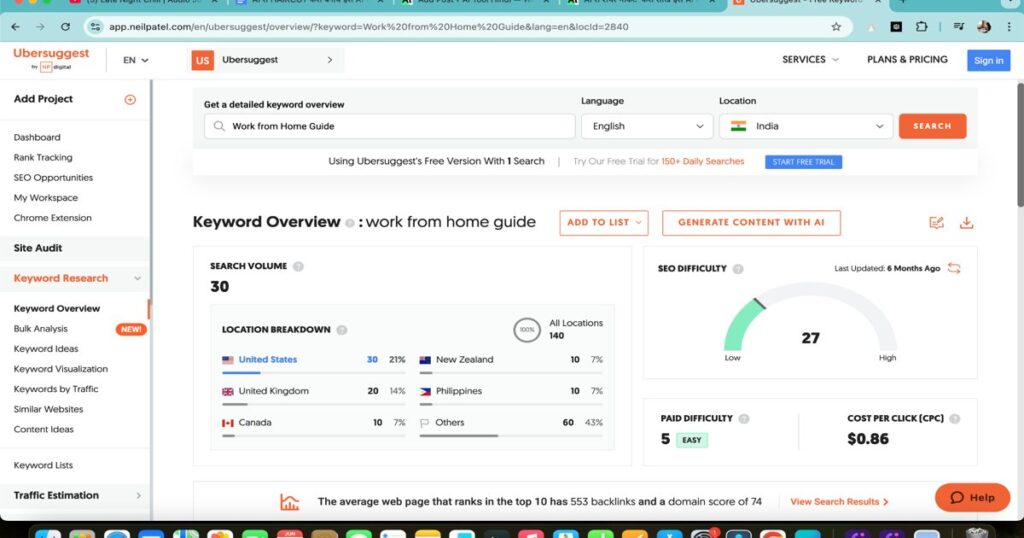Click paid difficulty help icon
Viewport: 1024px width, 538px height.
point(744,419)
